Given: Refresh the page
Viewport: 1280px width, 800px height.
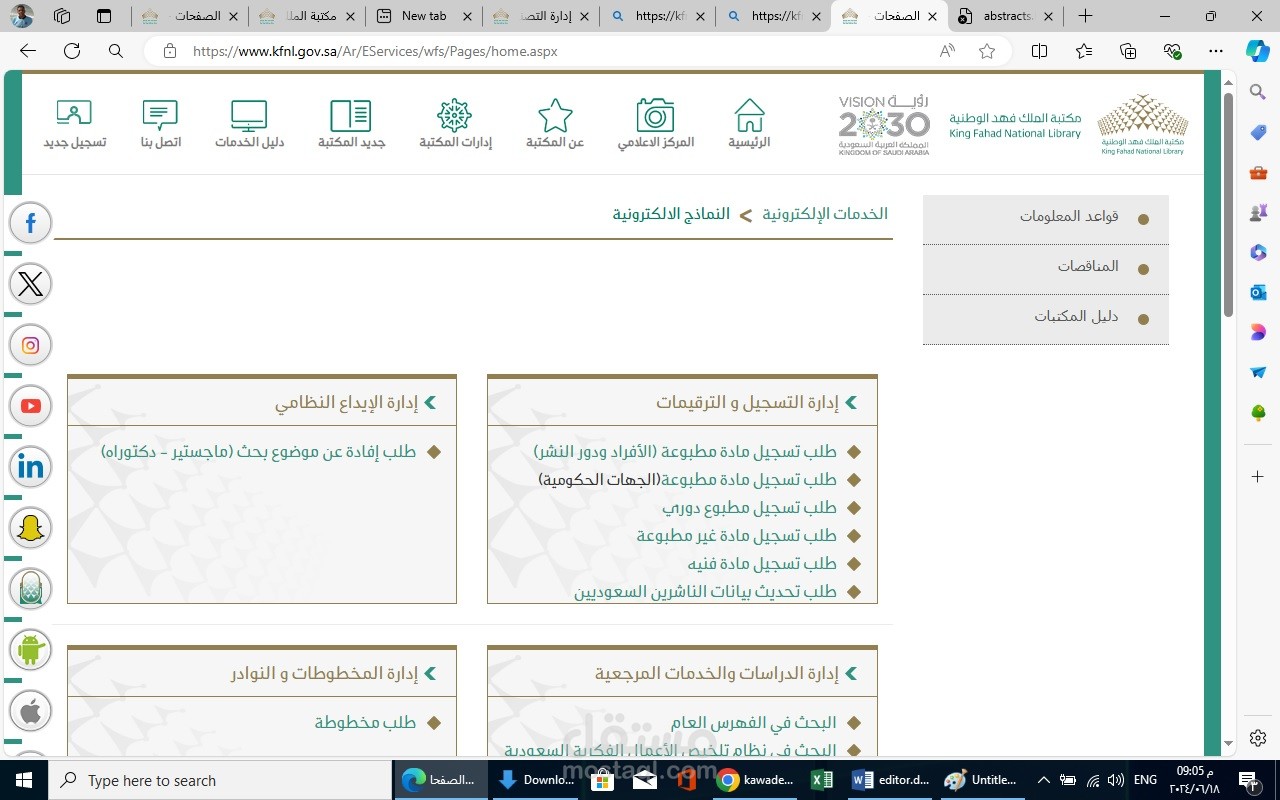Looking at the screenshot, I should pos(72,51).
